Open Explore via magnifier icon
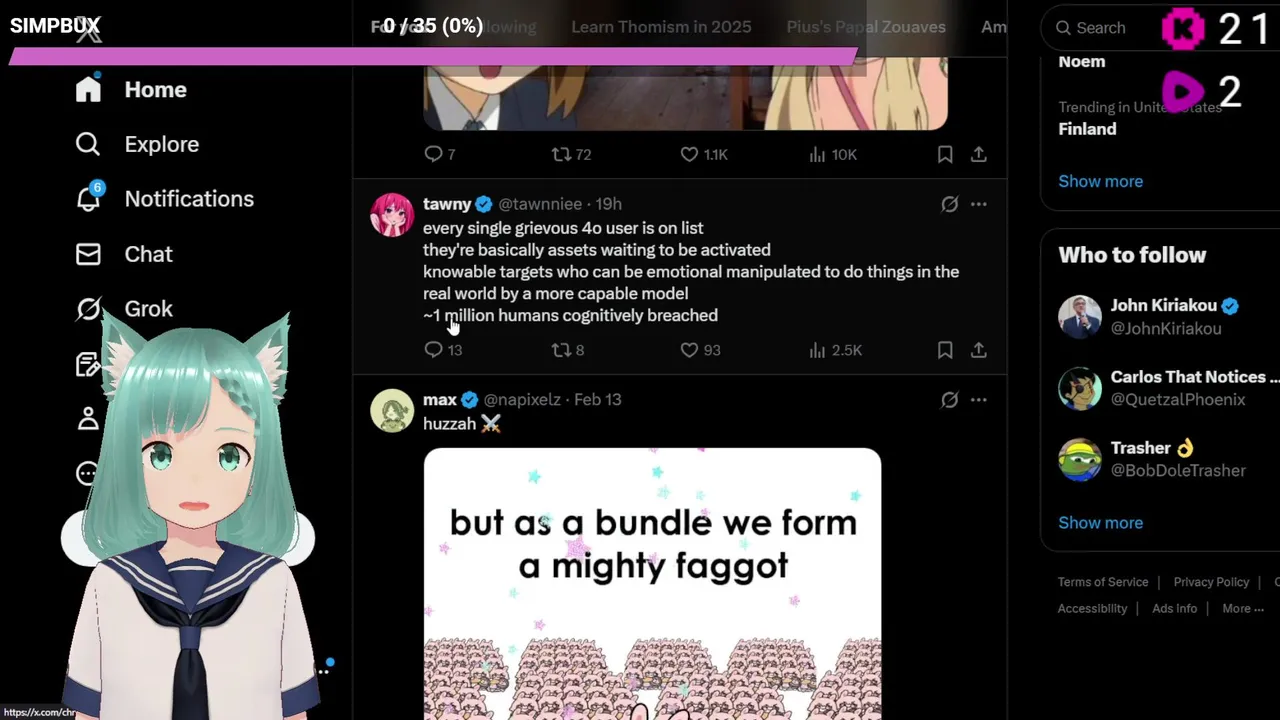 88,144
